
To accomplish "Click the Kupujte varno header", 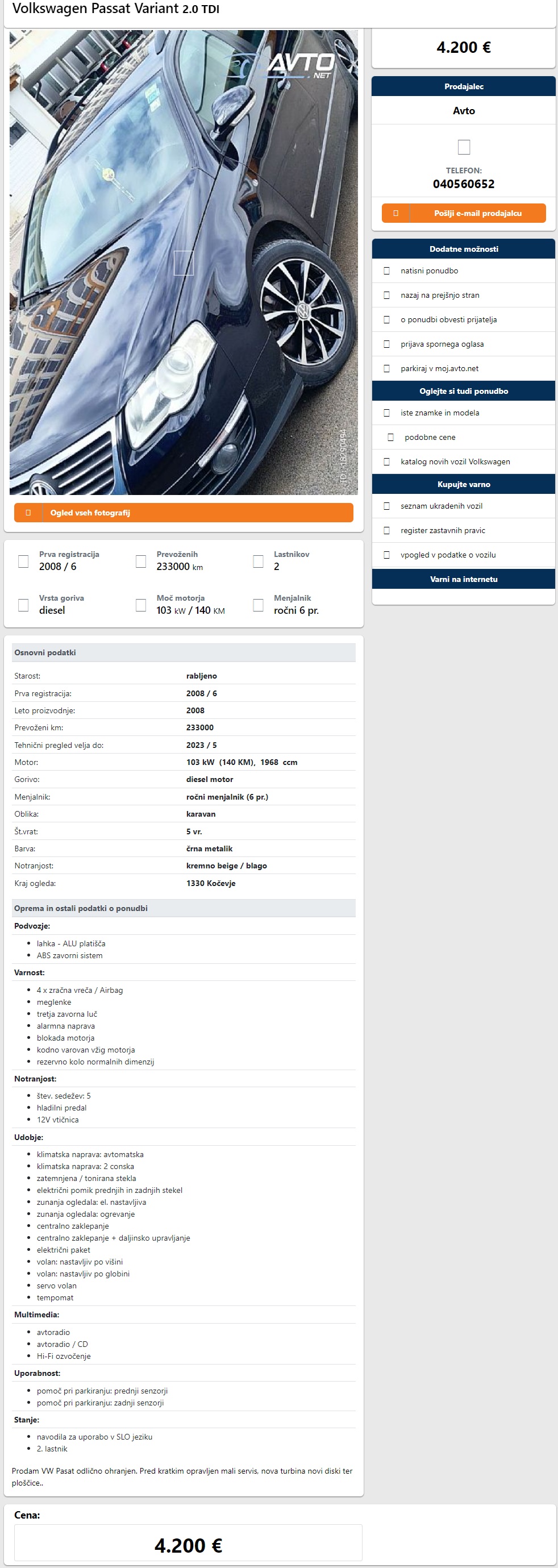I will (464, 484).
